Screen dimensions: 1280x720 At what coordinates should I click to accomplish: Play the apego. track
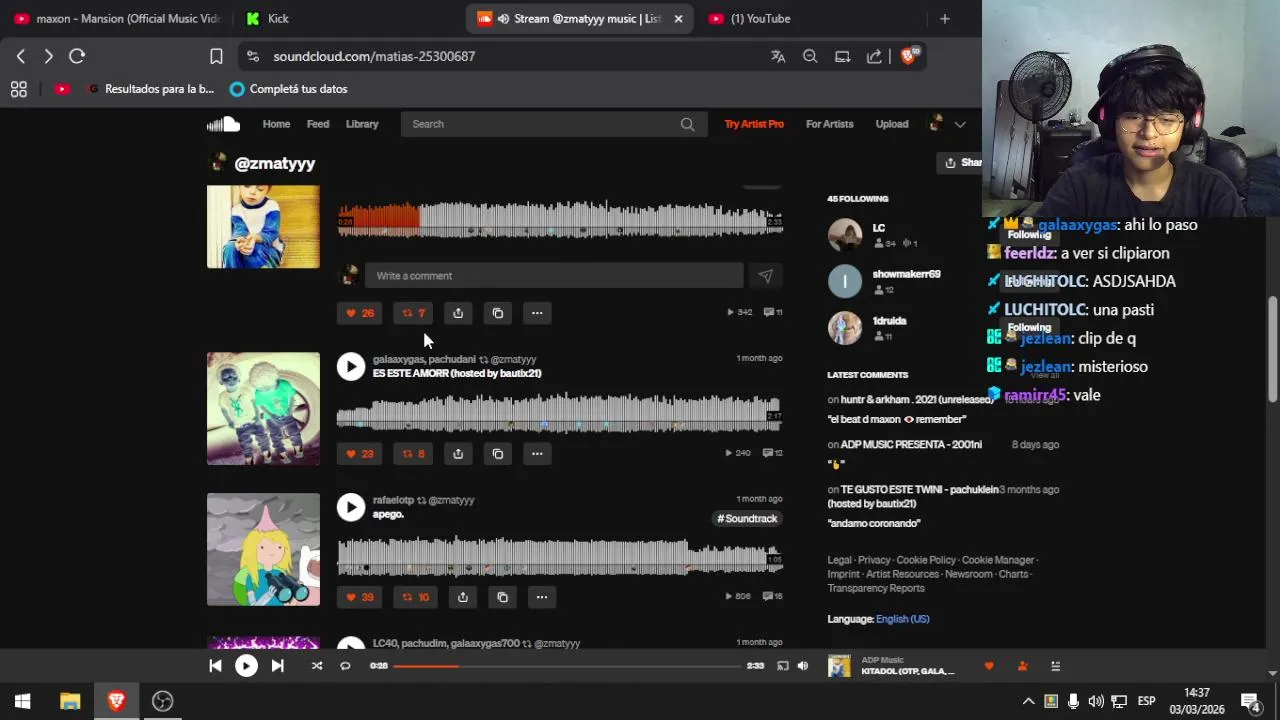click(351, 507)
